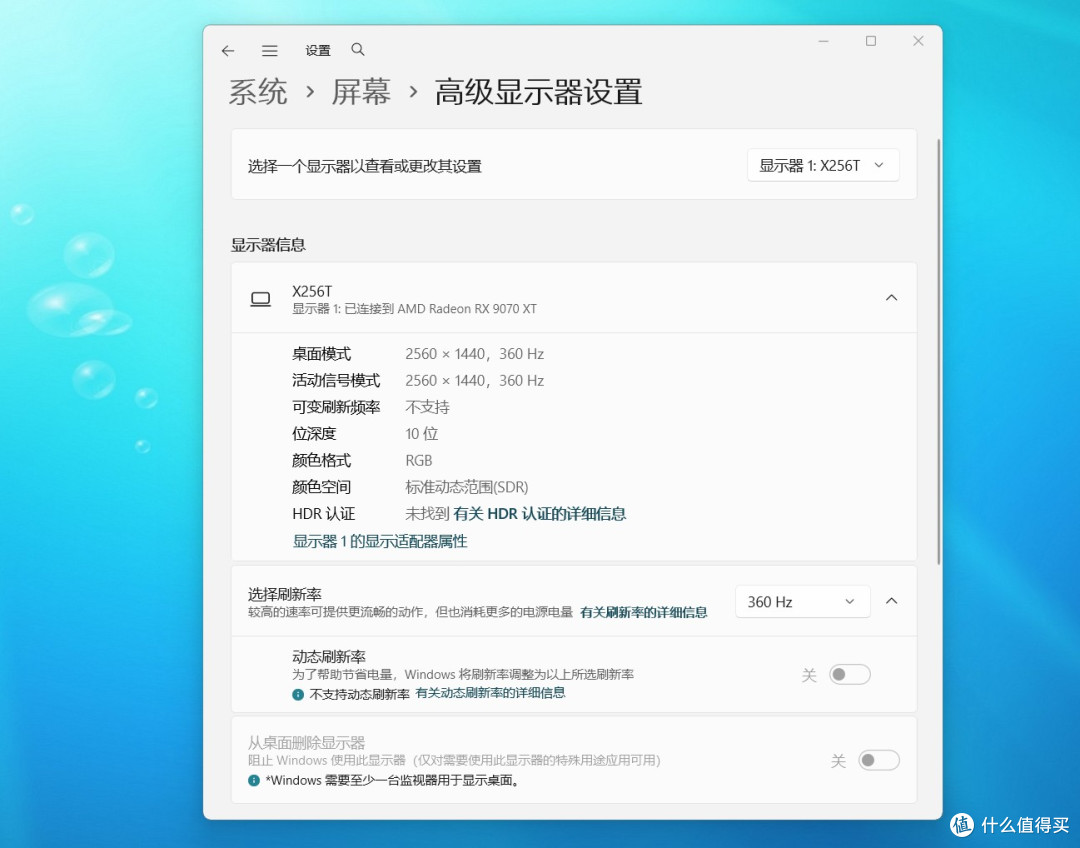Click the 不支持动态刷新率 notice text
The height and width of the screenshot is (848, 1080).
coord(360,694)
